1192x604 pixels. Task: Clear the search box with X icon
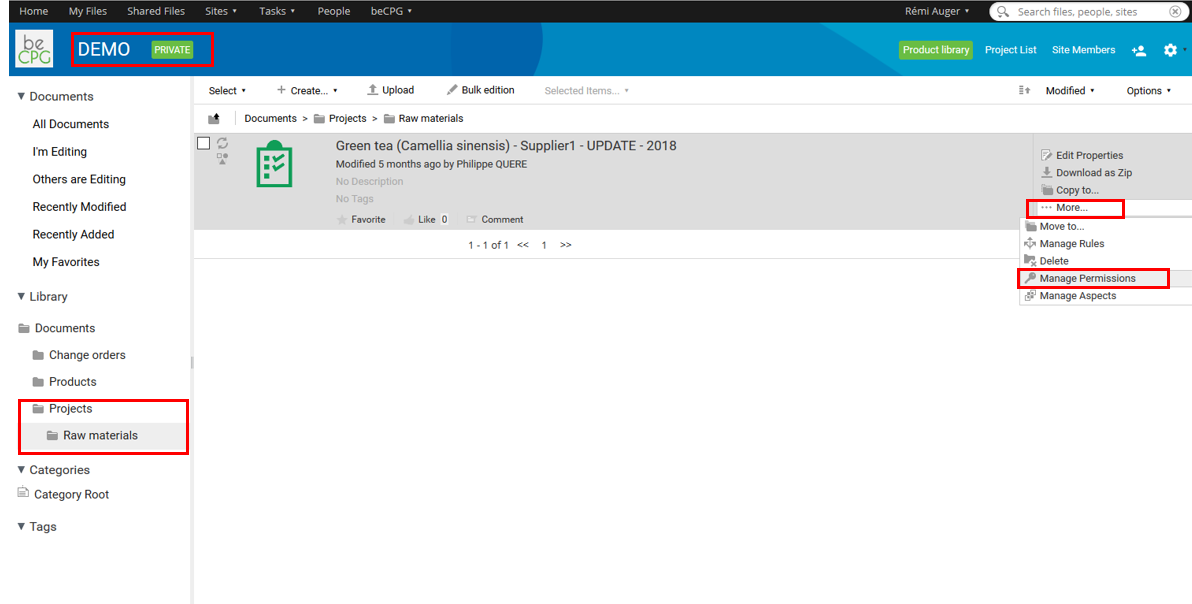click(x=1175, y=11)
